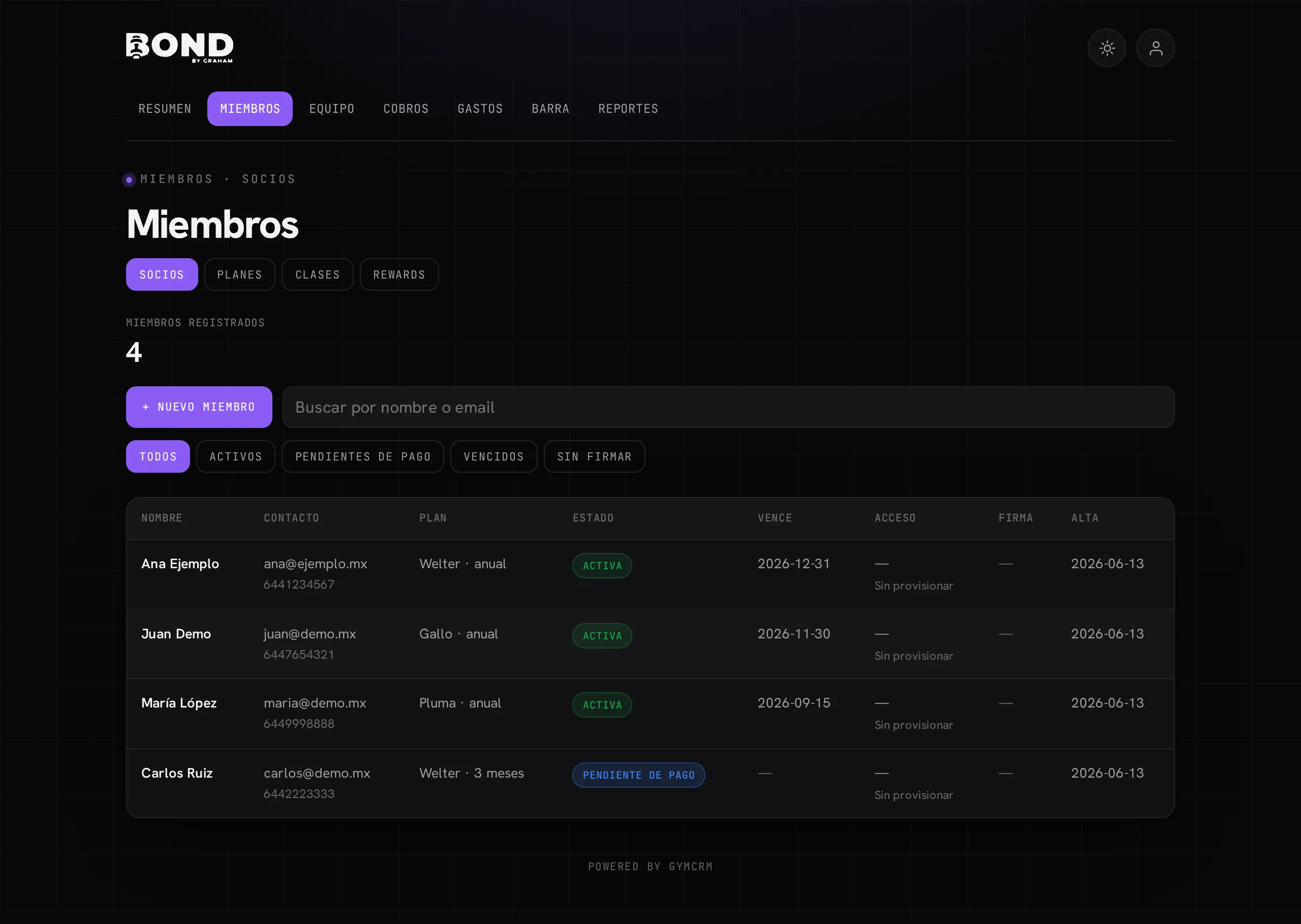1301x924 pixels.
Task: Click the Activa badge for María López
Action: [602, 705]
